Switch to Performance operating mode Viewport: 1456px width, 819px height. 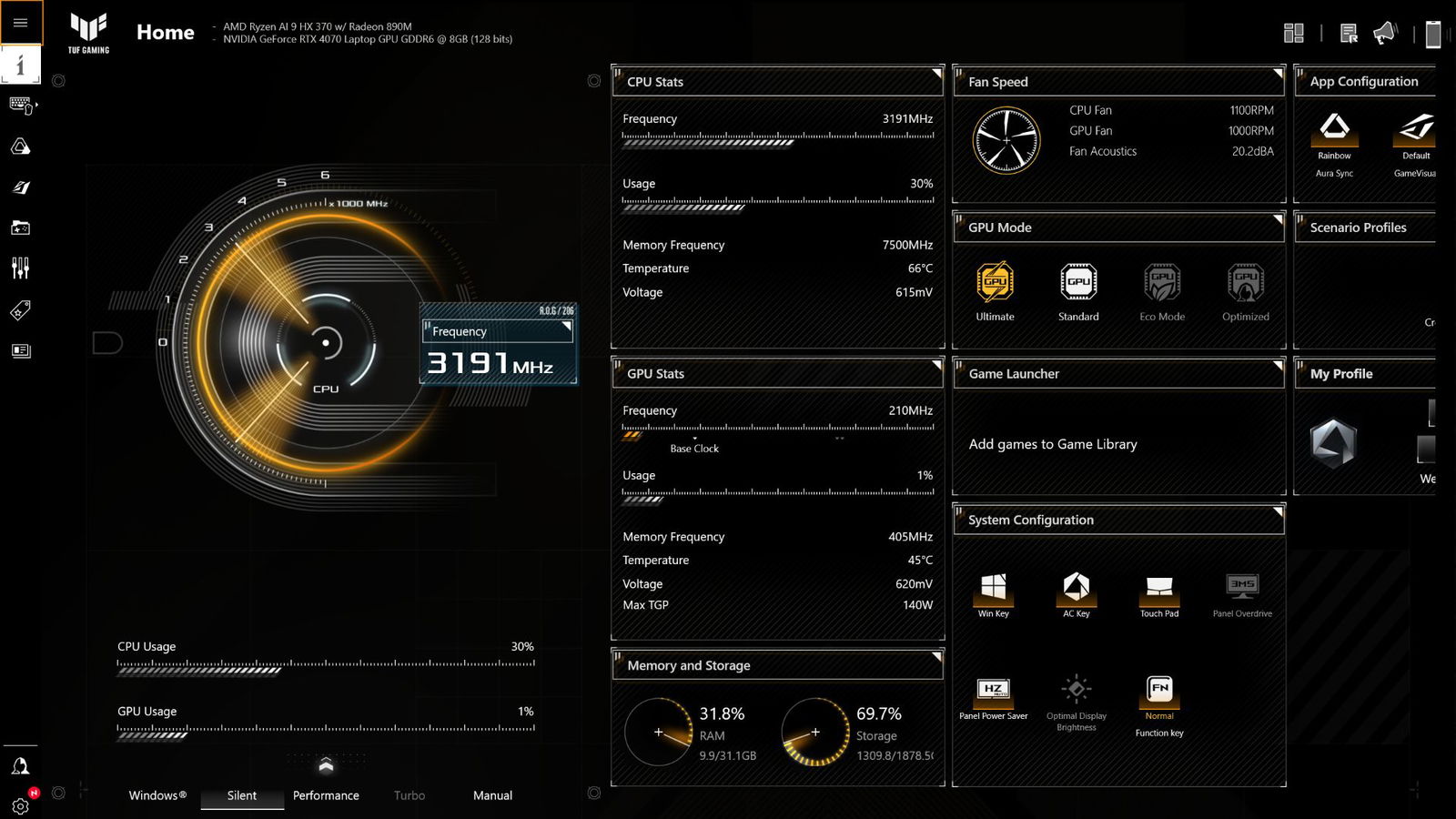pos(326,795)
